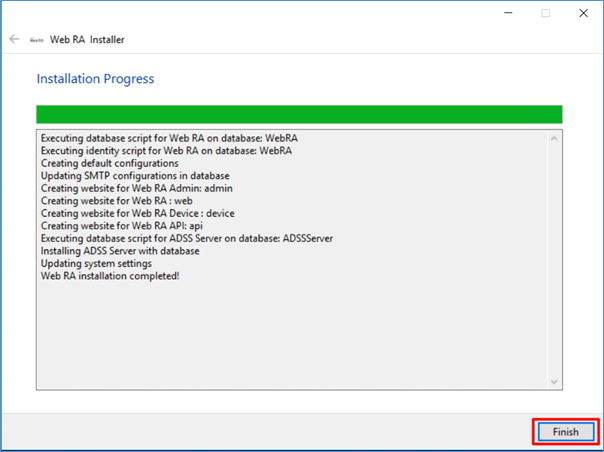Click 'Updating system settings' log line

96,264
